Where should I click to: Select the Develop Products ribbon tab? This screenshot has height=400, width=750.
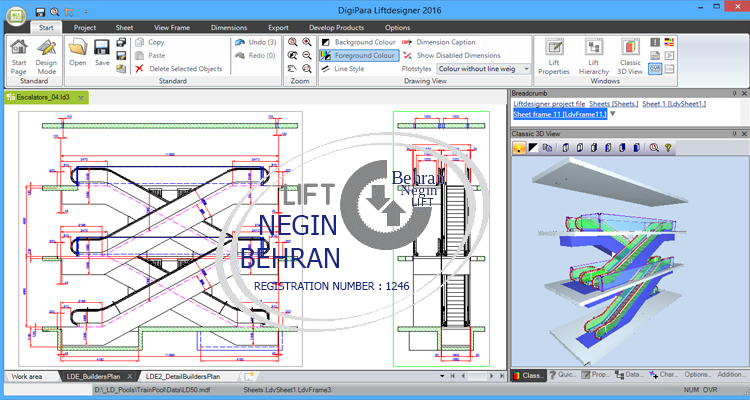(336, 27)
